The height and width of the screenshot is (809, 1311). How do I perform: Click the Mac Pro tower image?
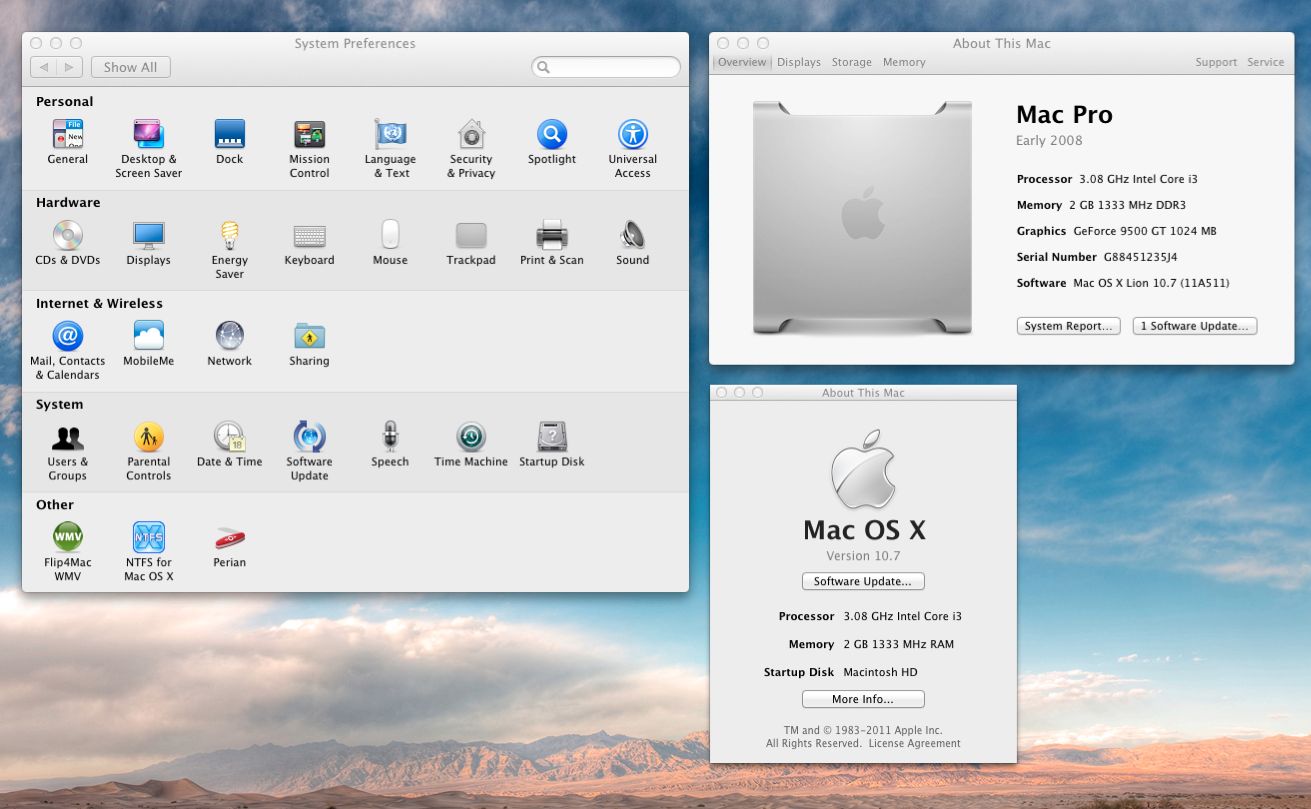click(862, 217)
